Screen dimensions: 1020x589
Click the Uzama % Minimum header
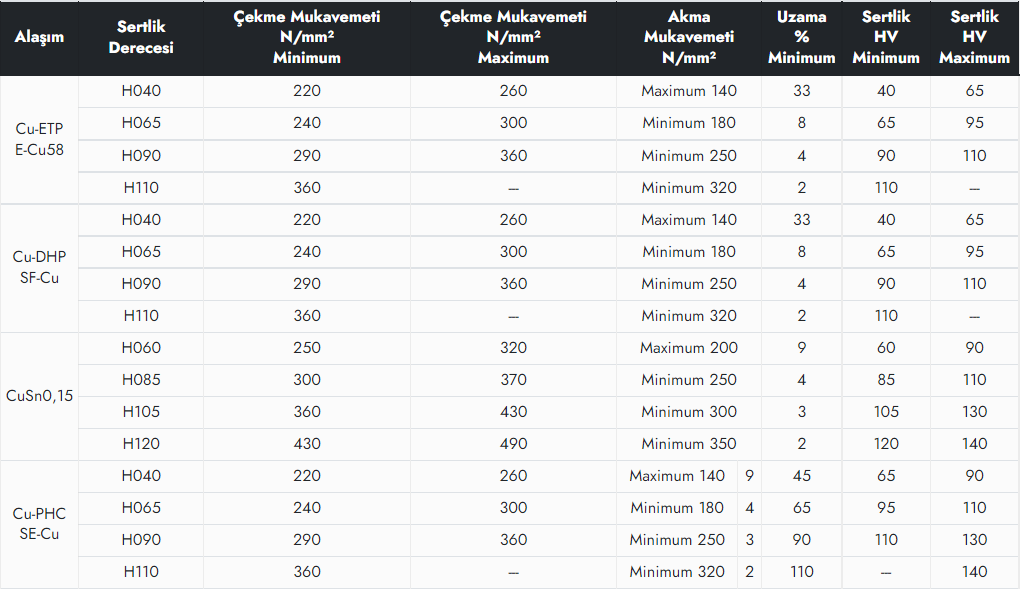801,38
